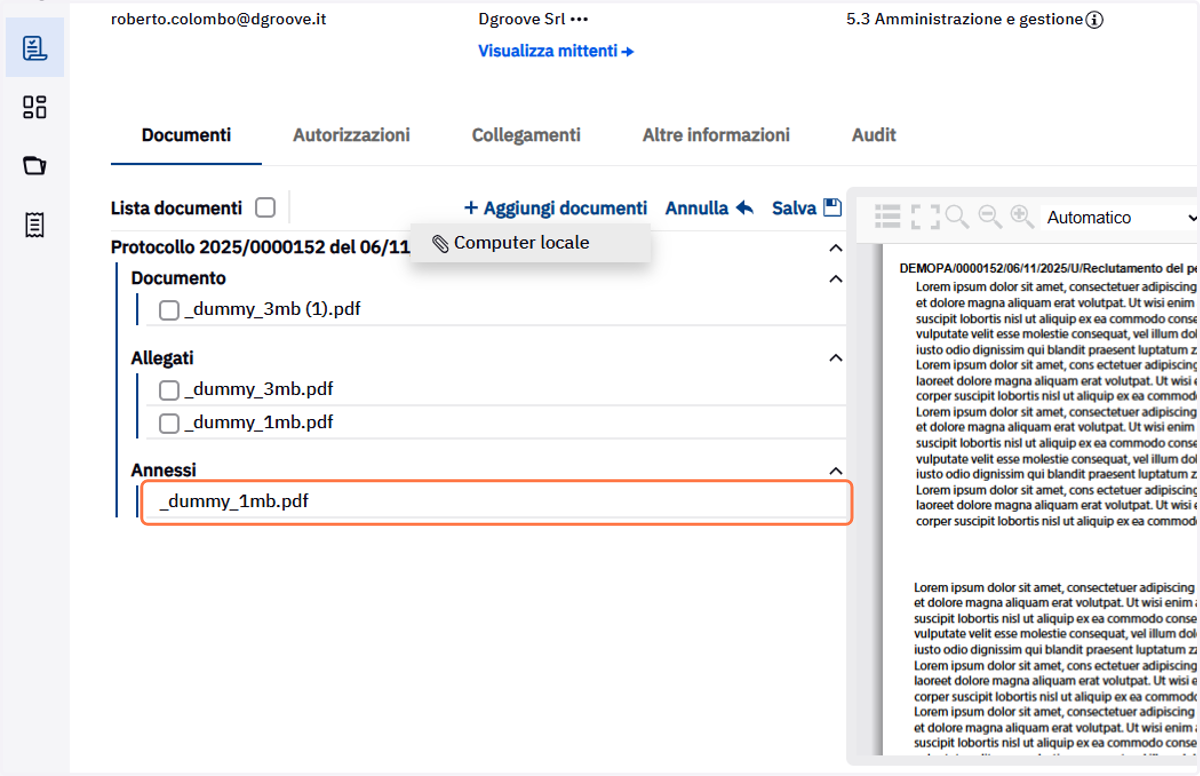Viewport: 1200px width, 776px height.
Task: Switch to the Autorizzazioni tab
Action: [x=351, y=135]
